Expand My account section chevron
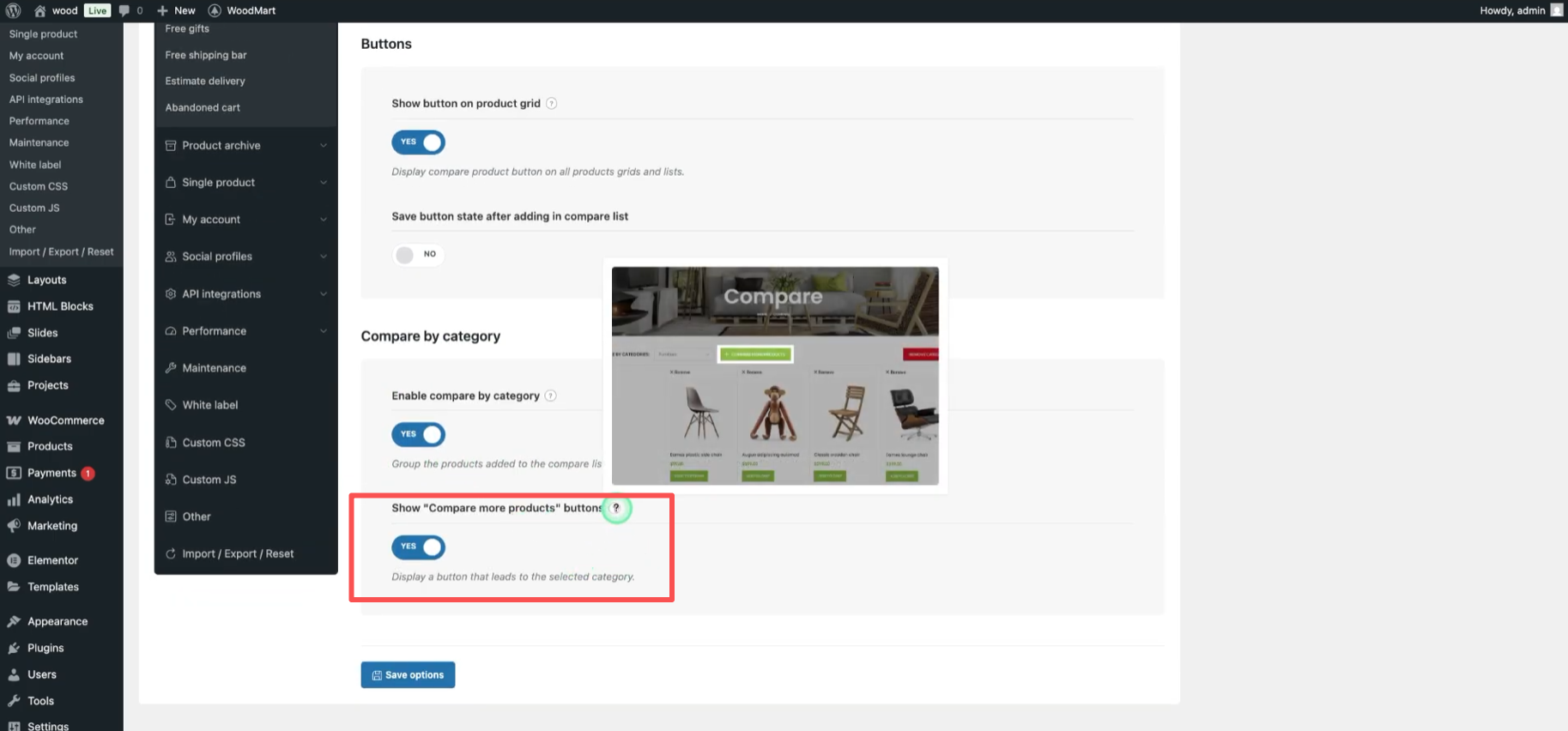The height and width of the screenshot is (731, 1568). click(324, 220)
